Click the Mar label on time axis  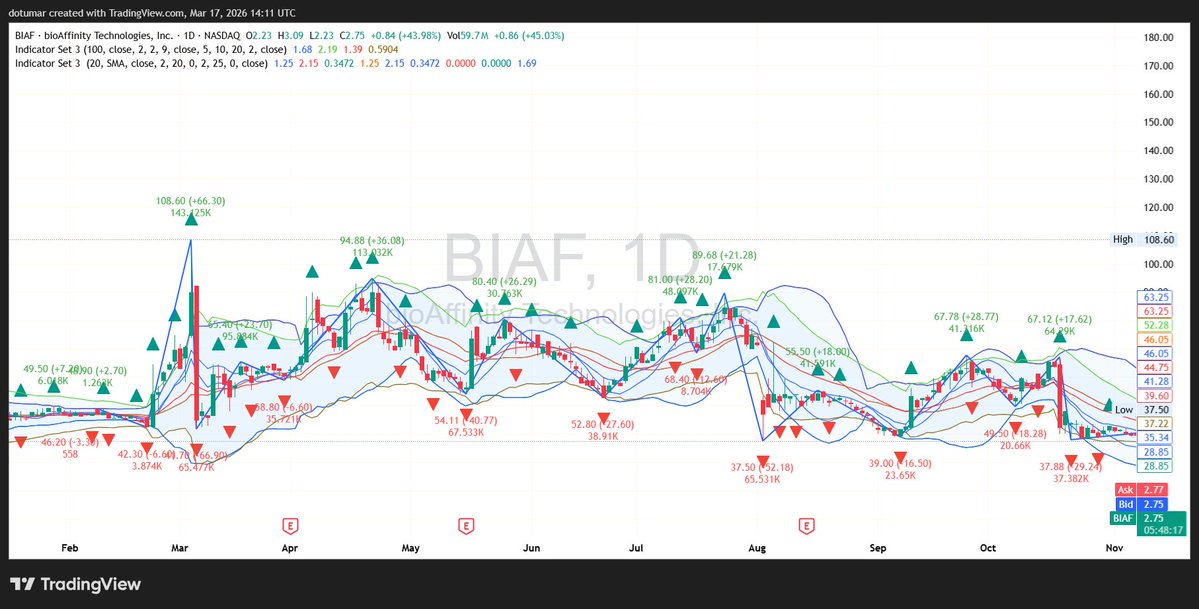pyautogui.click(x=180, y=549)
